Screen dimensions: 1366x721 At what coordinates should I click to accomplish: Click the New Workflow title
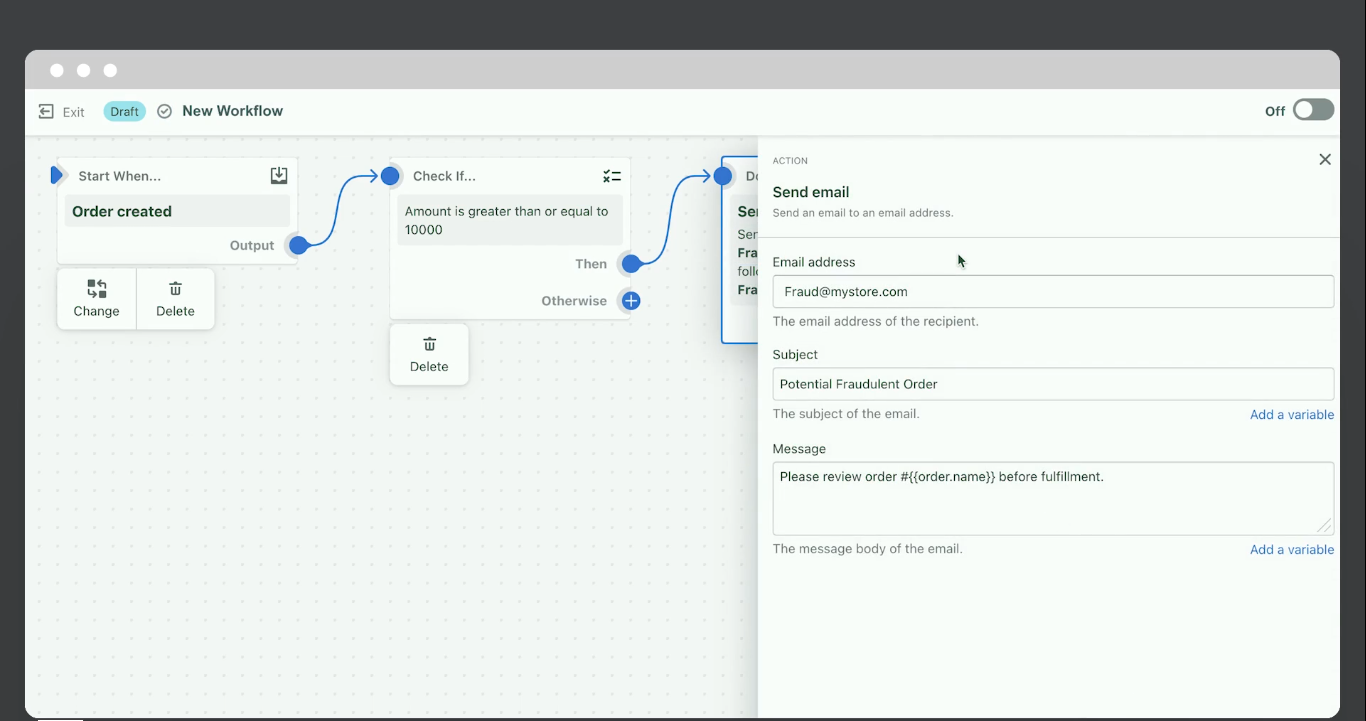coord(233,111)
